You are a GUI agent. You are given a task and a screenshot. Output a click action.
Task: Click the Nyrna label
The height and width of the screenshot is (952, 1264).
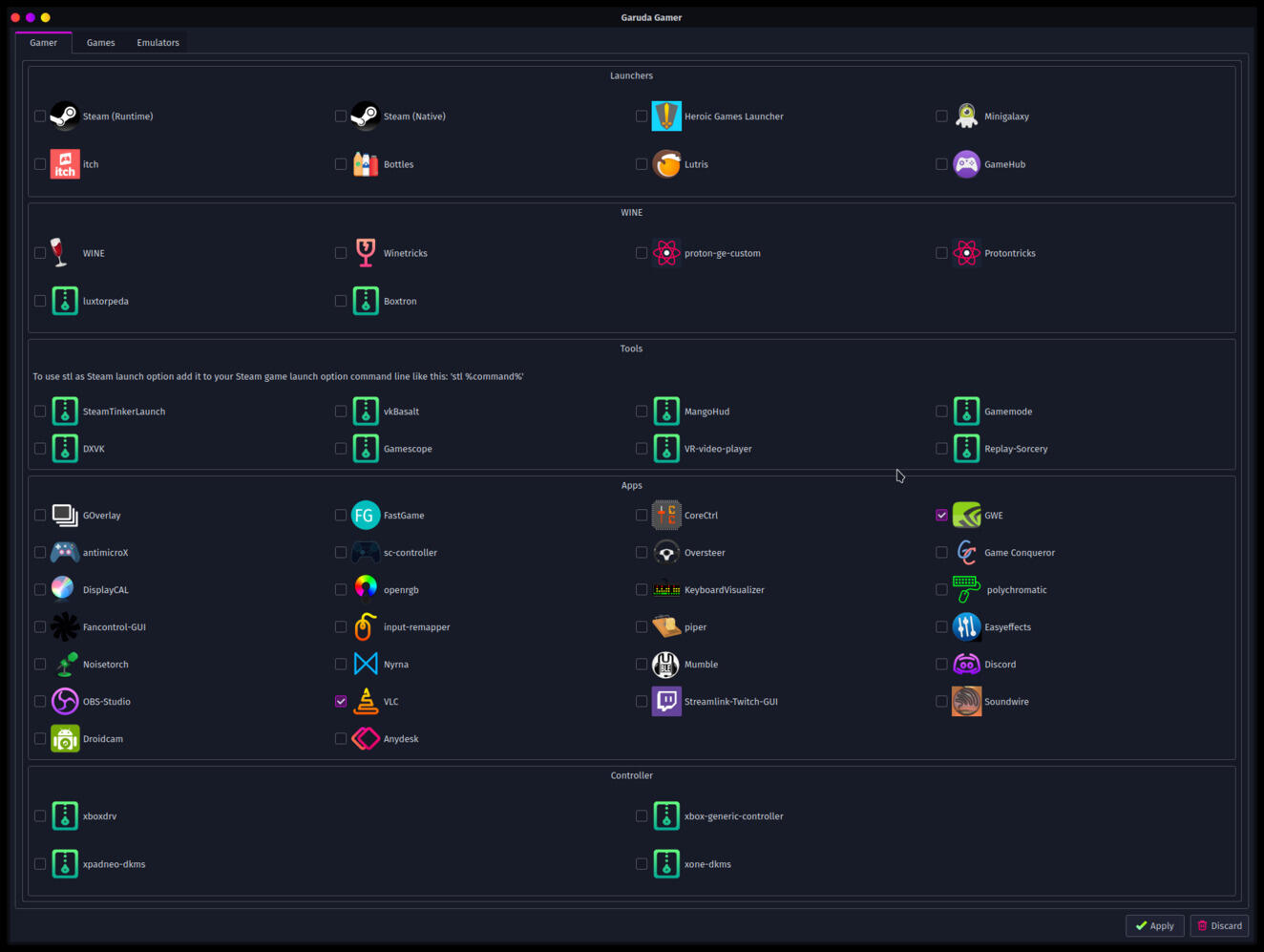(x=396, y=665)
